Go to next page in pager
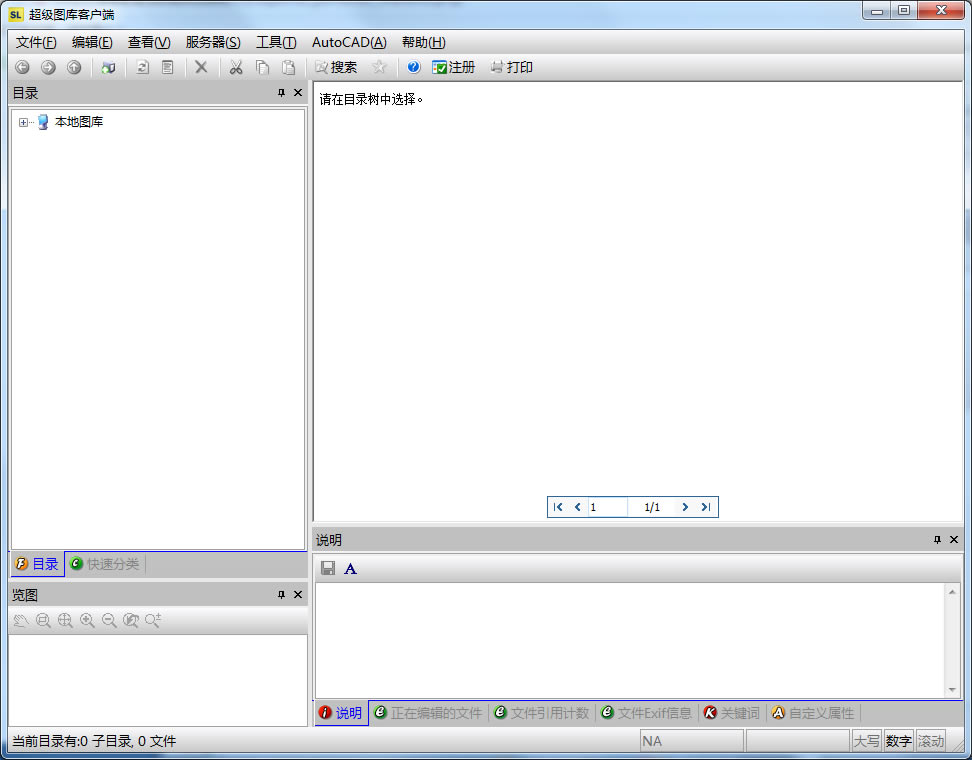 (x=685, y=507)
